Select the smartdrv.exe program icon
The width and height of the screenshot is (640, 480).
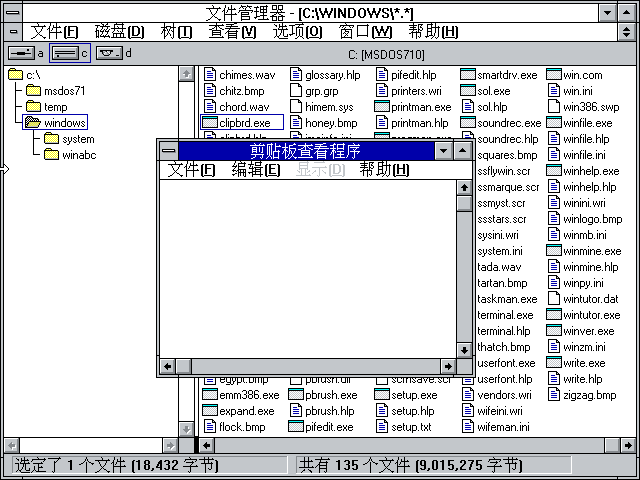coord(468,75)
